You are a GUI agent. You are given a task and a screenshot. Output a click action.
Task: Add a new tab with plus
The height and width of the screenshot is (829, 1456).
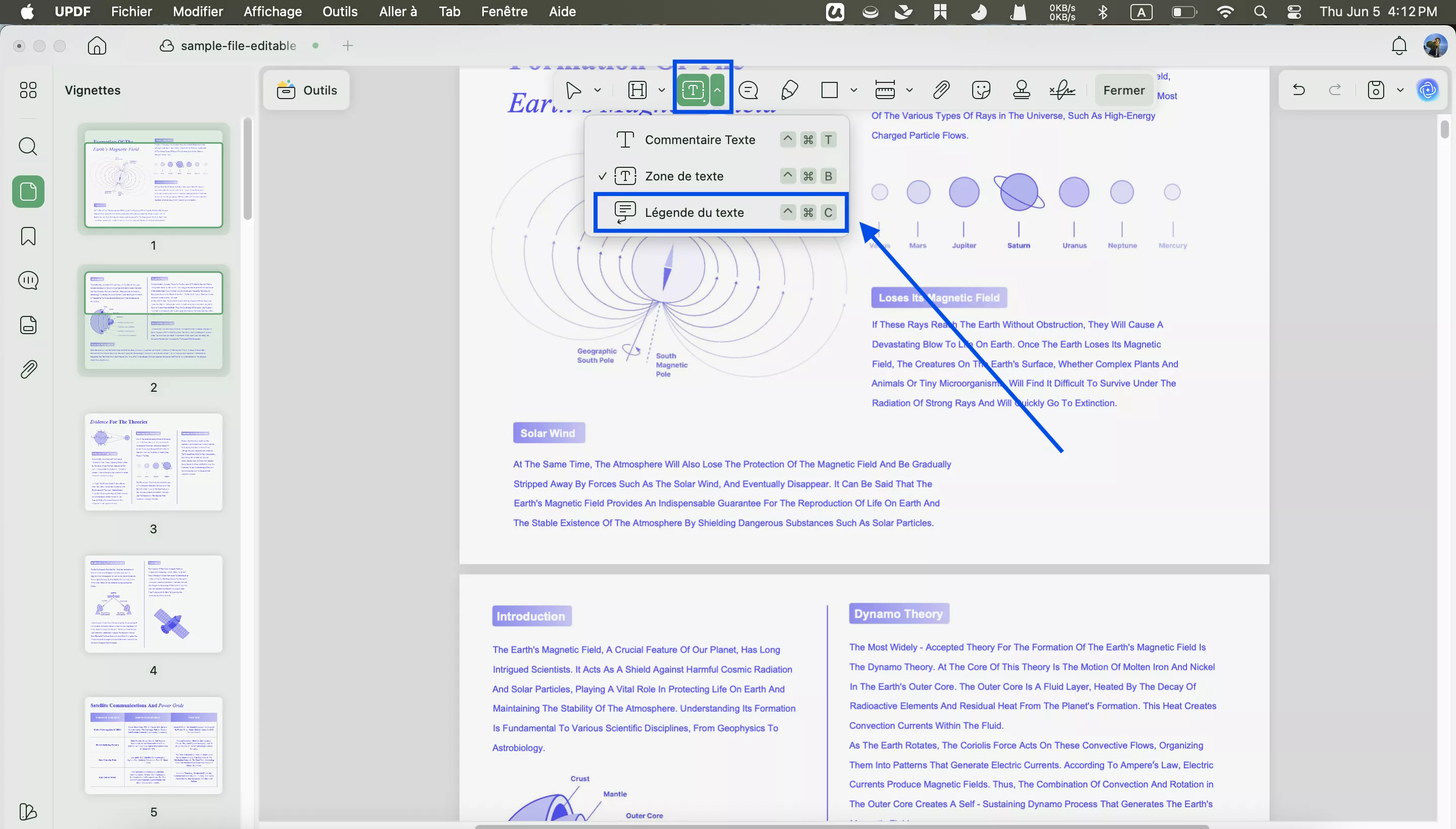point(347,45)
